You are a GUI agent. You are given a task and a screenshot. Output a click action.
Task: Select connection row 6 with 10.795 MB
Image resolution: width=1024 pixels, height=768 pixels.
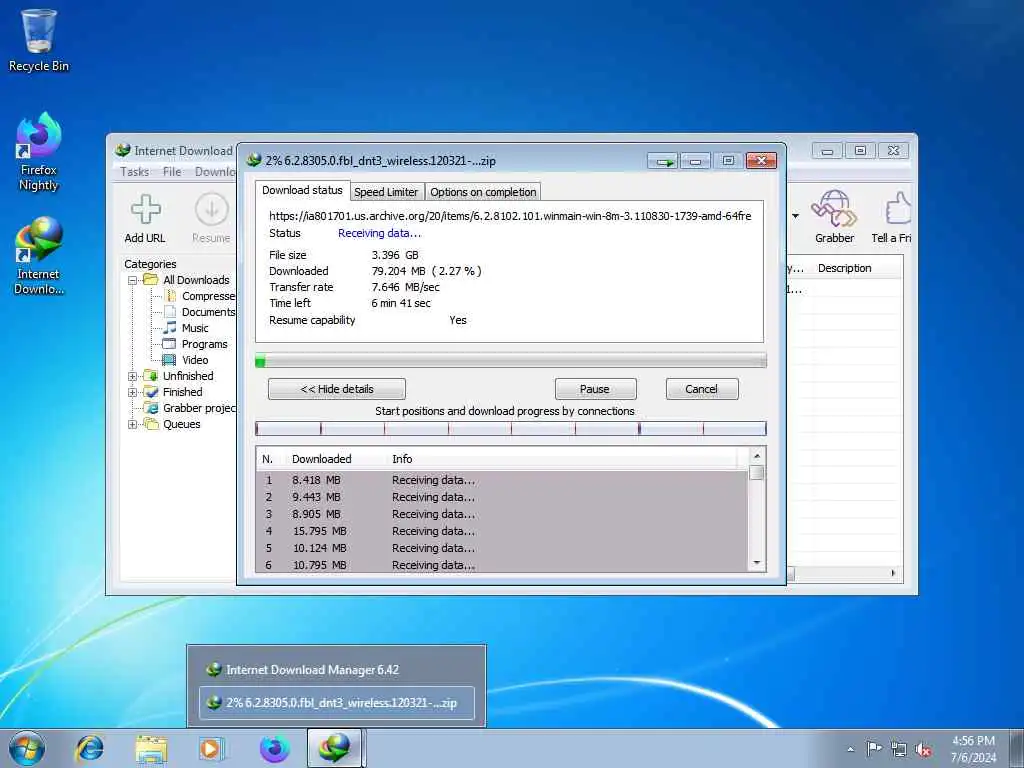502,565
